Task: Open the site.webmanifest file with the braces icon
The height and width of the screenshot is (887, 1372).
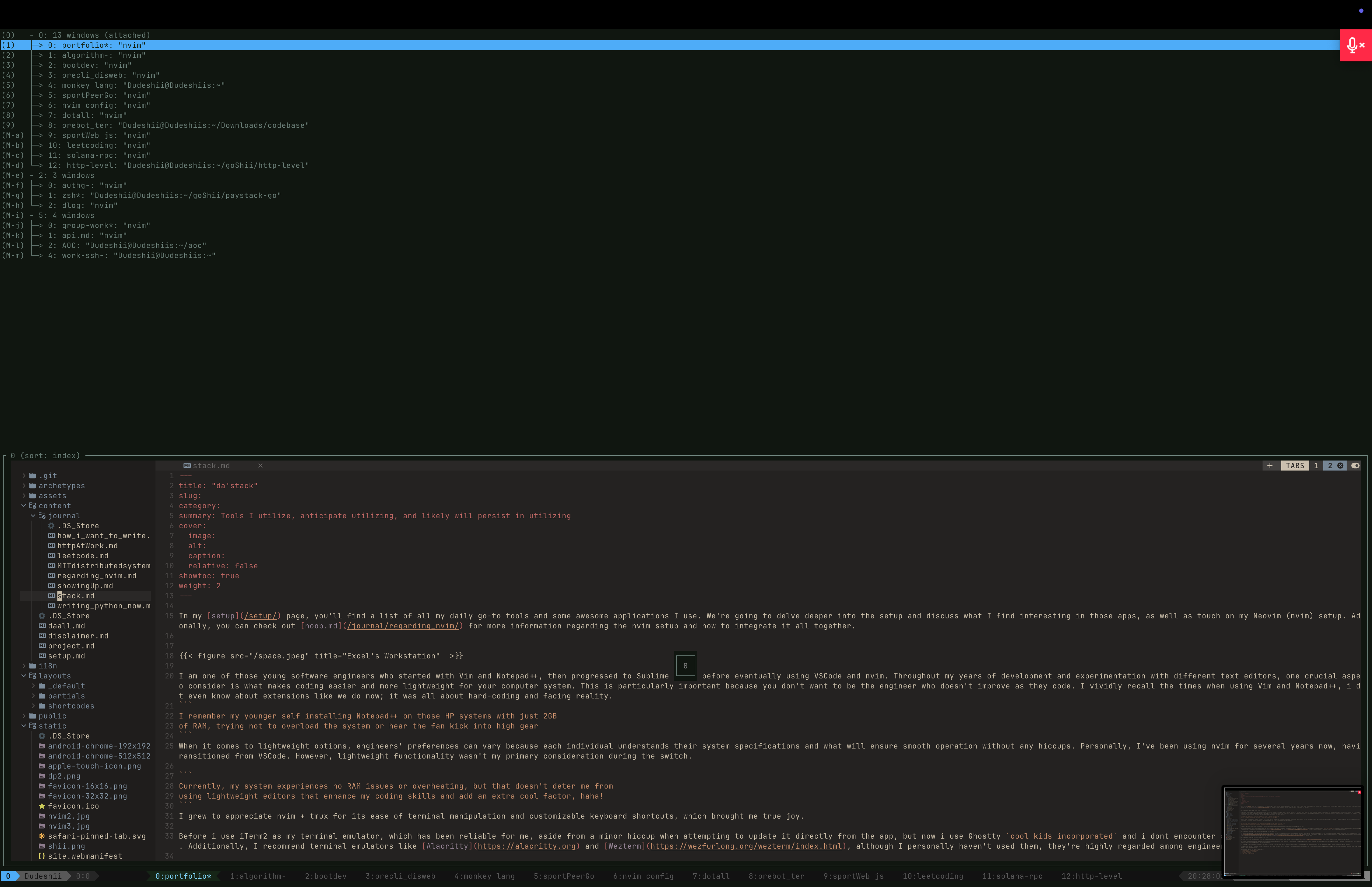Action: pyautogui.click(x=85, y=856)
